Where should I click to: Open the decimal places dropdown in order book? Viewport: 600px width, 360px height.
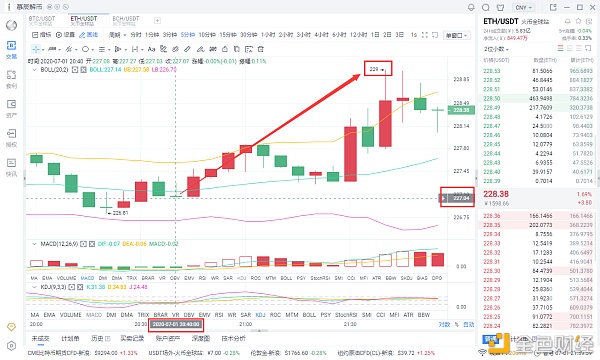pos(496,49)
